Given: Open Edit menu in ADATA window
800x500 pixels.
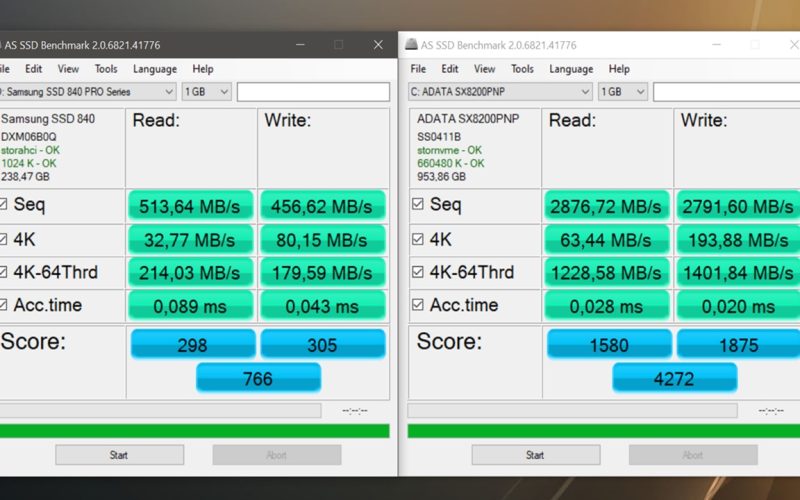Looking at the screenshot, I should (449, 69).
